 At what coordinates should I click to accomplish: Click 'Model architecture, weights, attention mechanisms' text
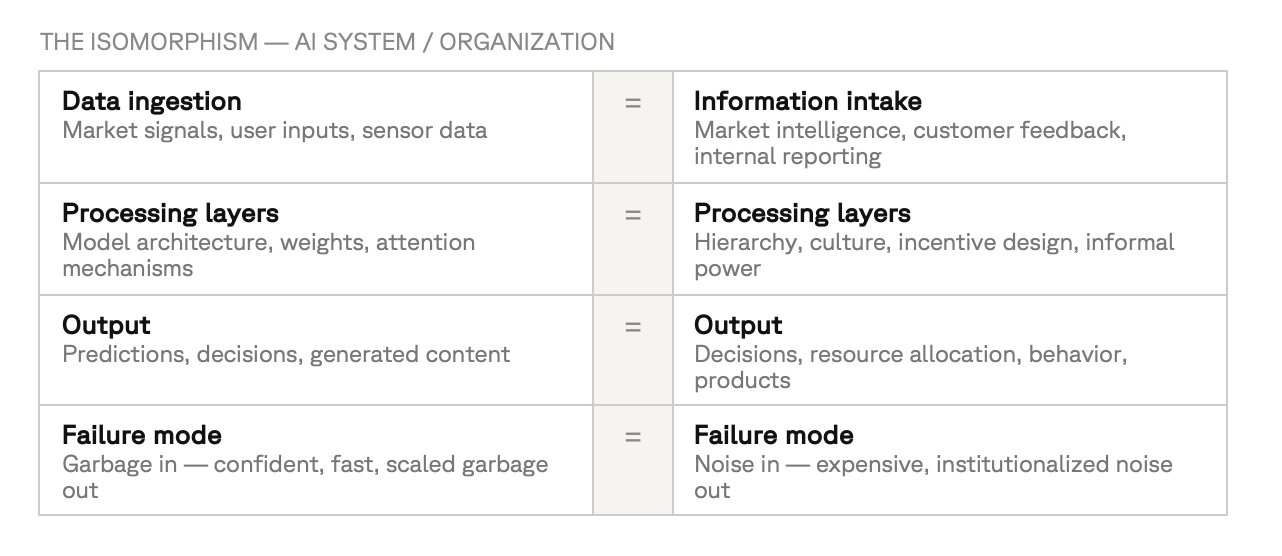coord(269,255)
